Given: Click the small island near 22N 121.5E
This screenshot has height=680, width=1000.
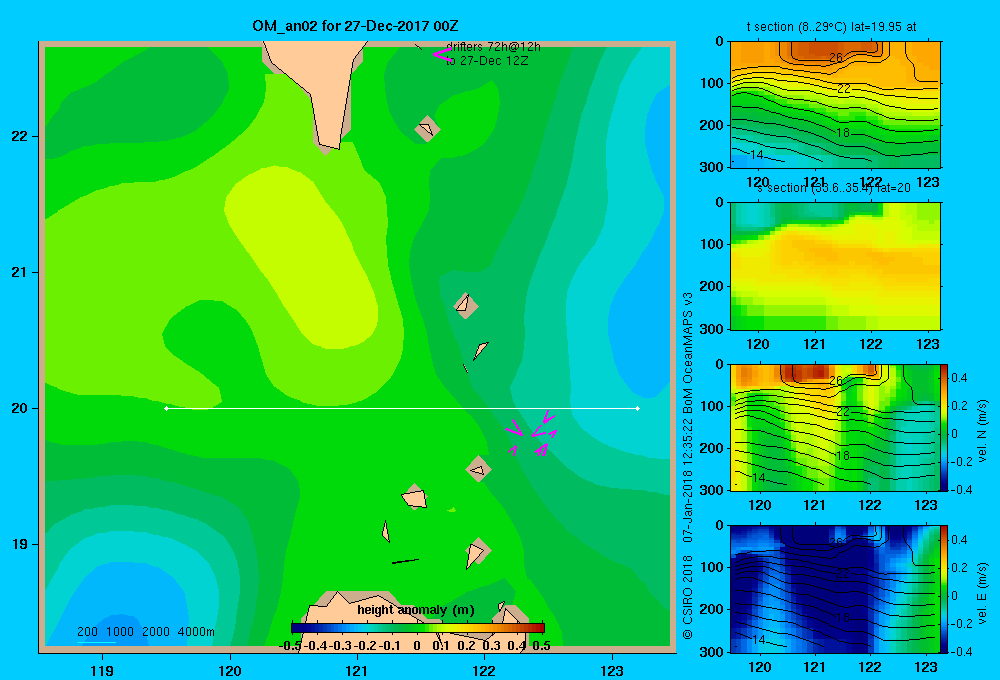Looking at the screenshot, I should [x=427, y=129].
